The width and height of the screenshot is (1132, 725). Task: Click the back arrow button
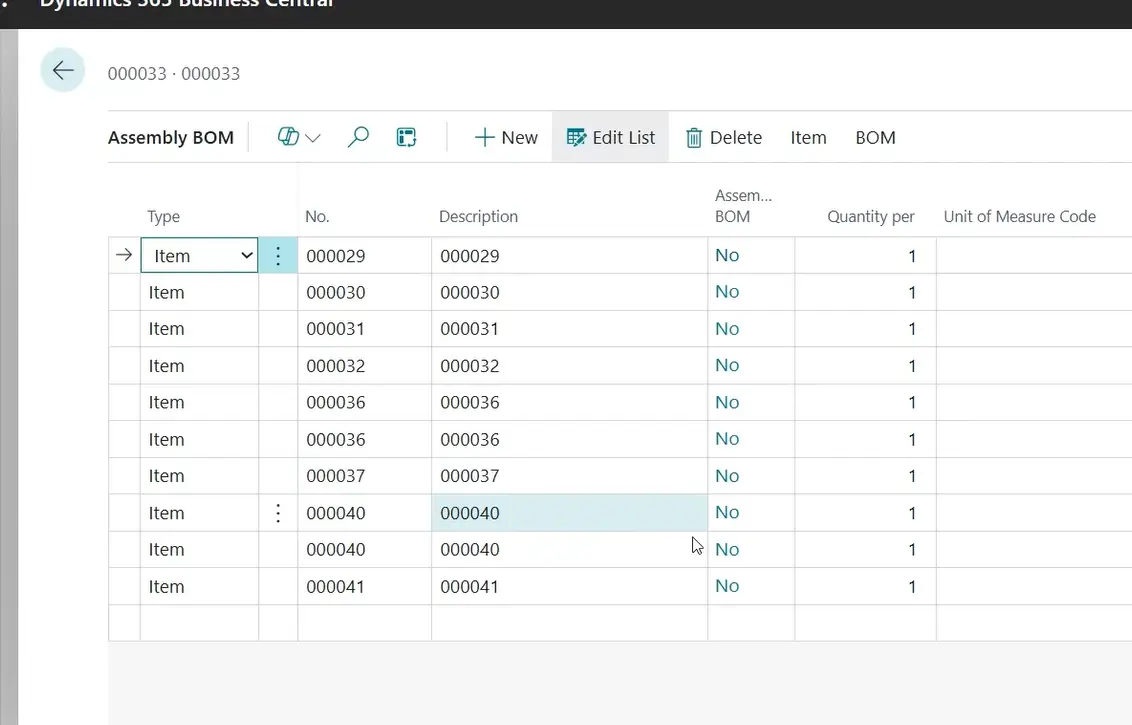coord(63,71)
